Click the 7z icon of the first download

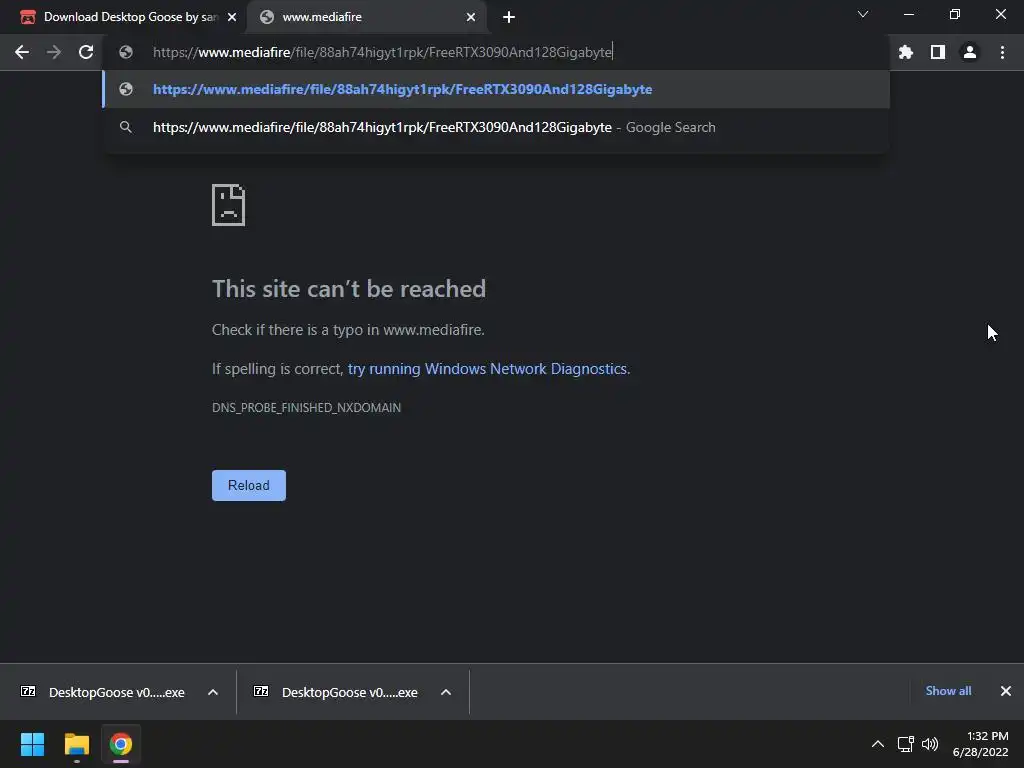pos(28,691)
